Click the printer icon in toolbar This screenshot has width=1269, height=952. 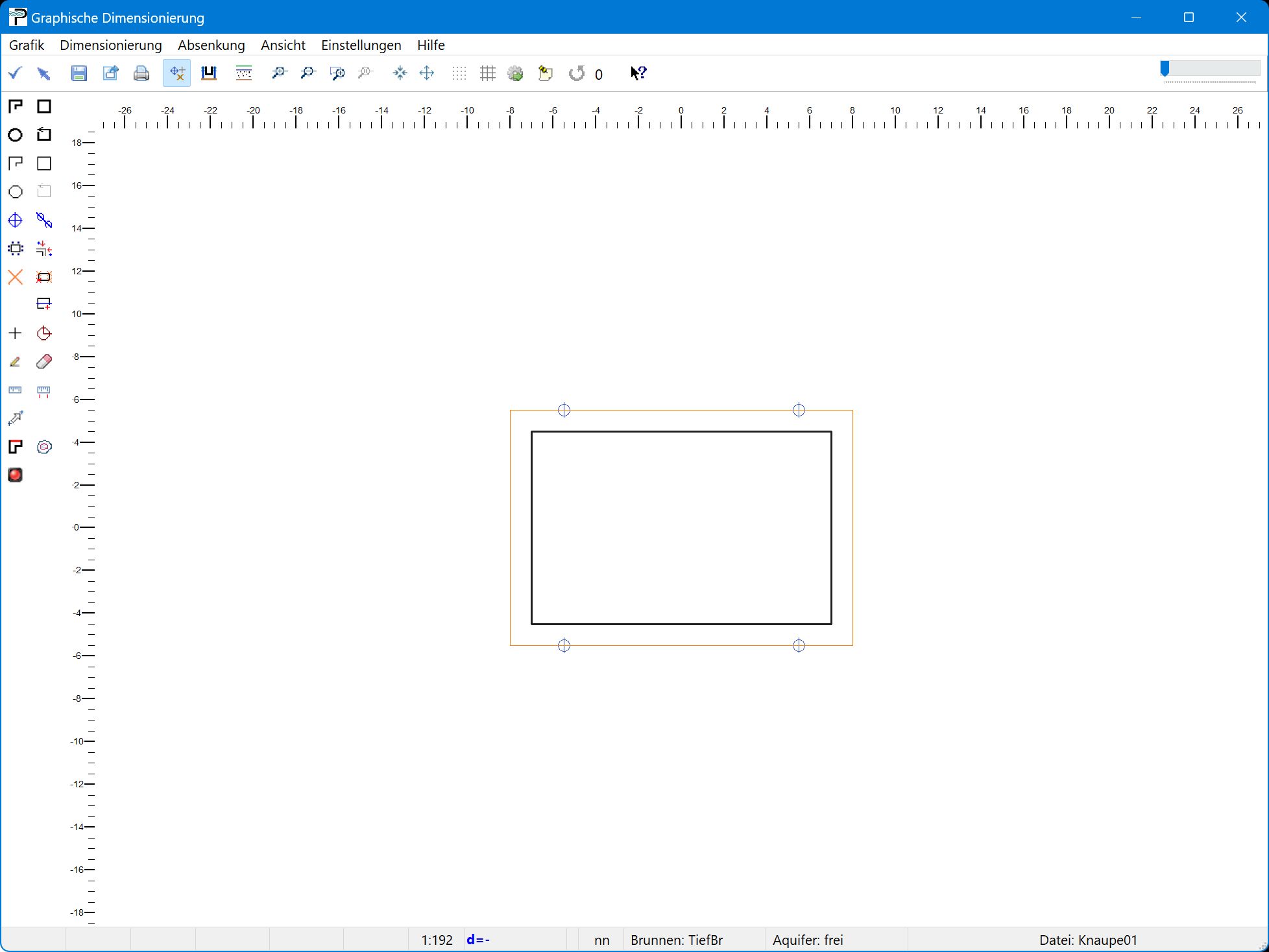pyautogui.click(x=141, y=73)
